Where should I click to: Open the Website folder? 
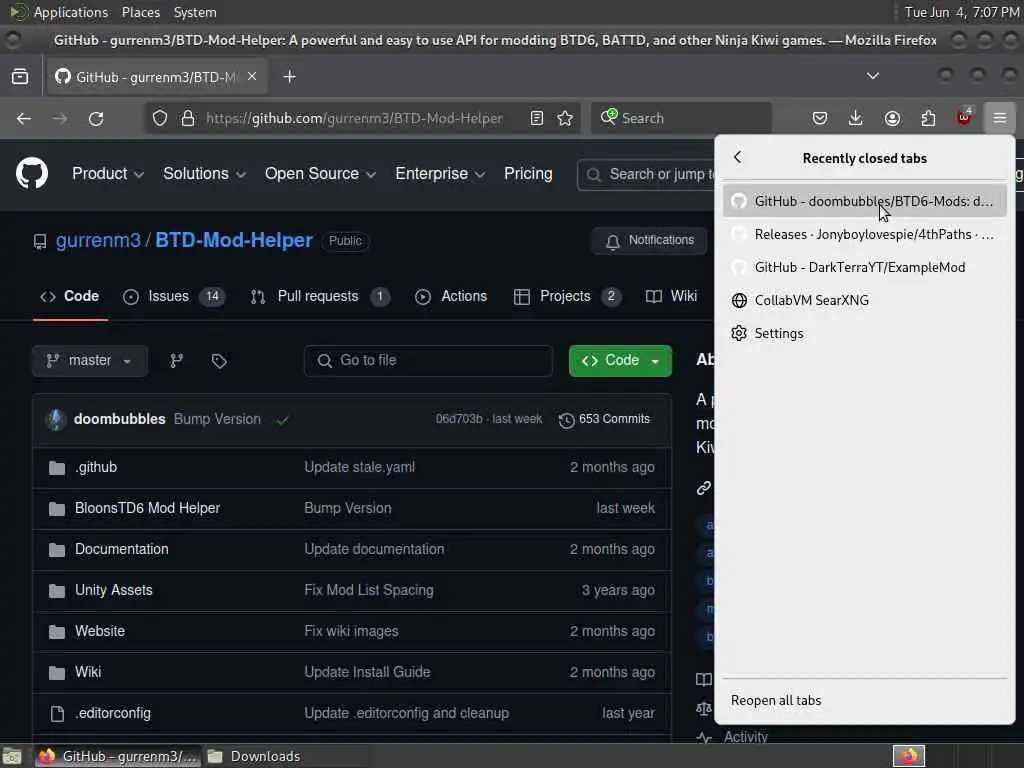click(x=100, y=632)
